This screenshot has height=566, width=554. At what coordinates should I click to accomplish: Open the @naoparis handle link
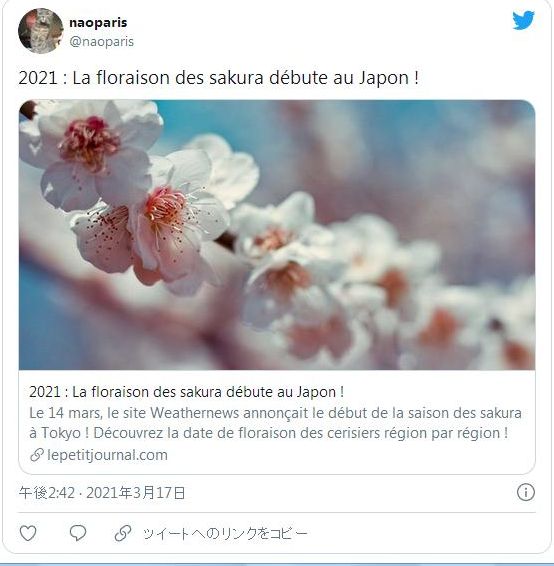(x=101, y=42)
